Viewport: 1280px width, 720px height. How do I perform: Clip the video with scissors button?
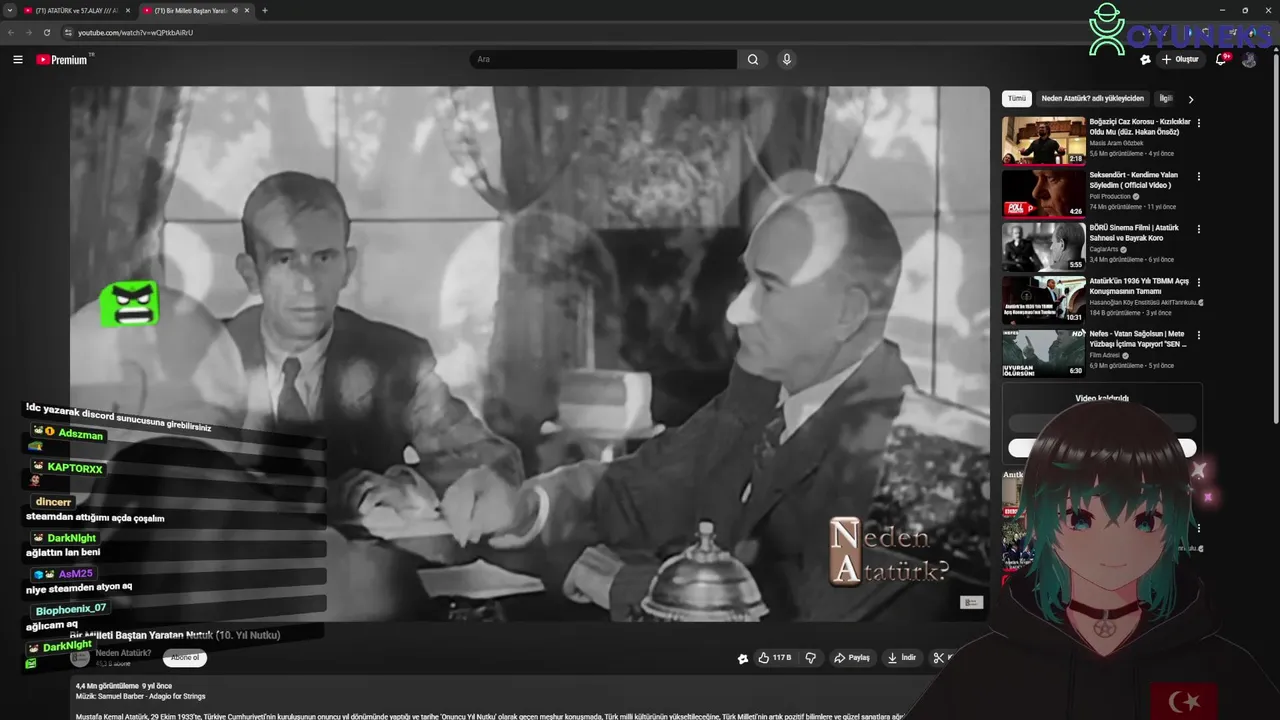tap(941, 658)
